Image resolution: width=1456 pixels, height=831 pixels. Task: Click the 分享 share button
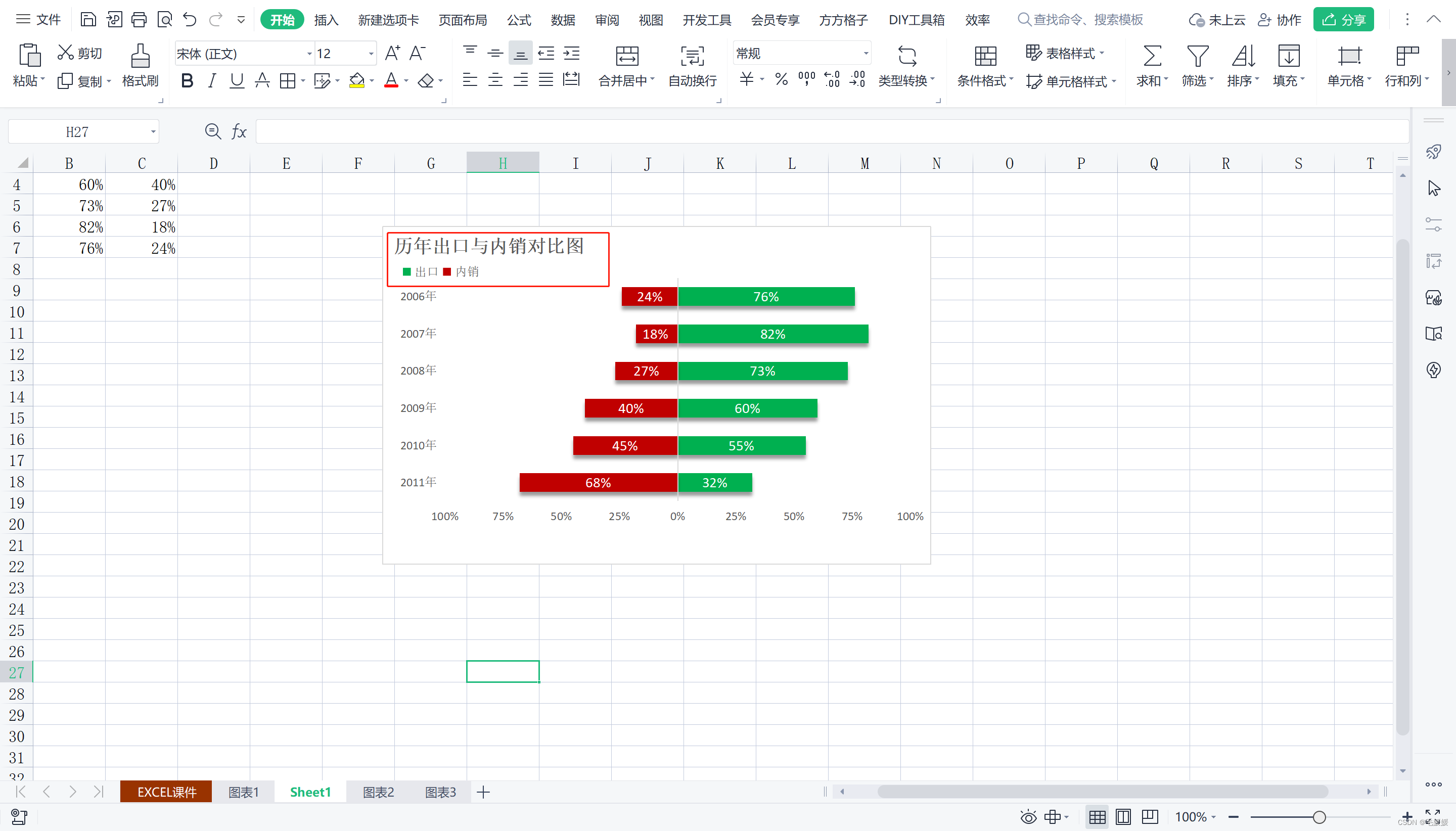[1343, 20]
